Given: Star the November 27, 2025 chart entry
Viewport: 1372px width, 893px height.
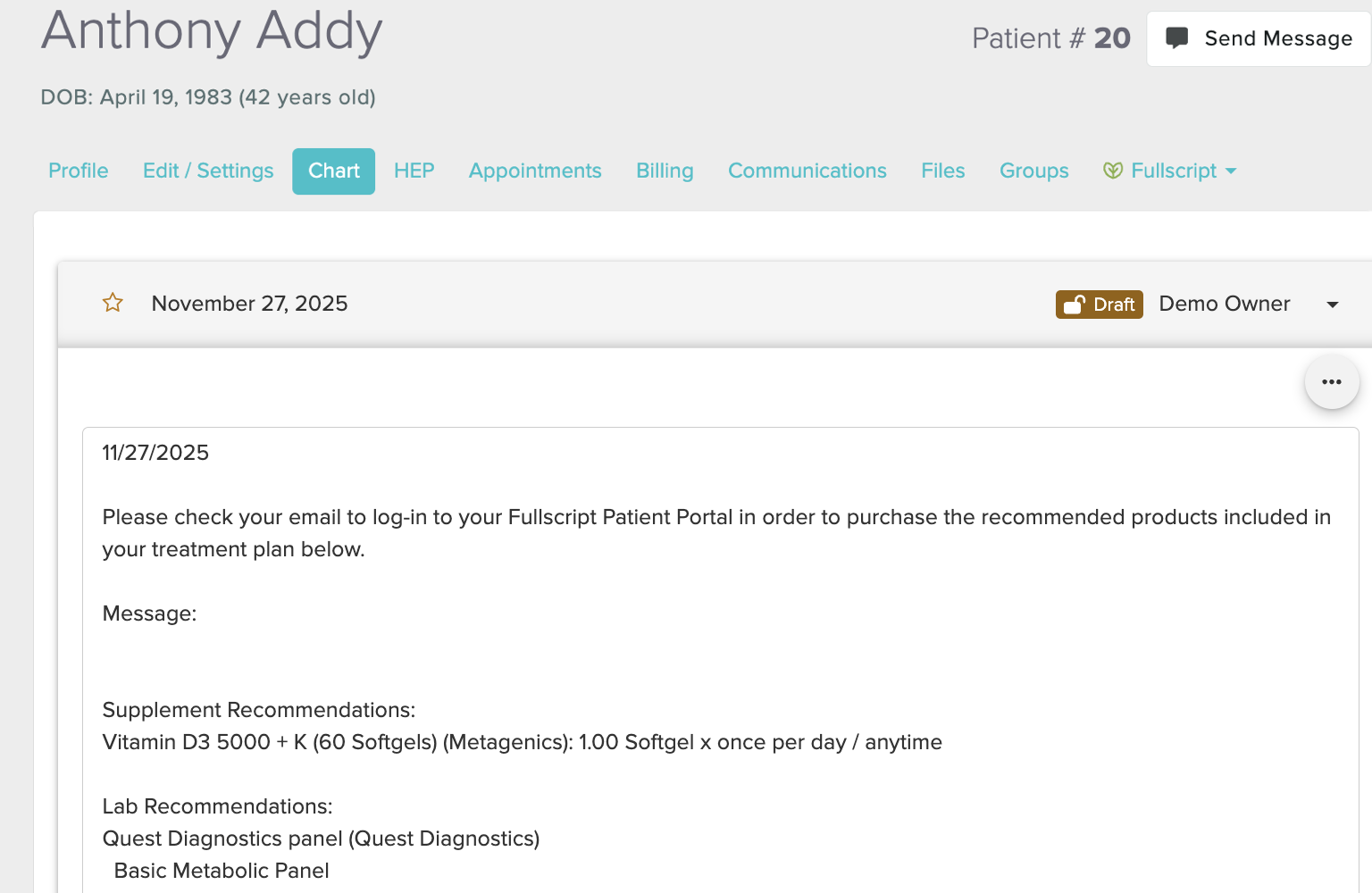Looking at the screenshot, I should point(113,303).
